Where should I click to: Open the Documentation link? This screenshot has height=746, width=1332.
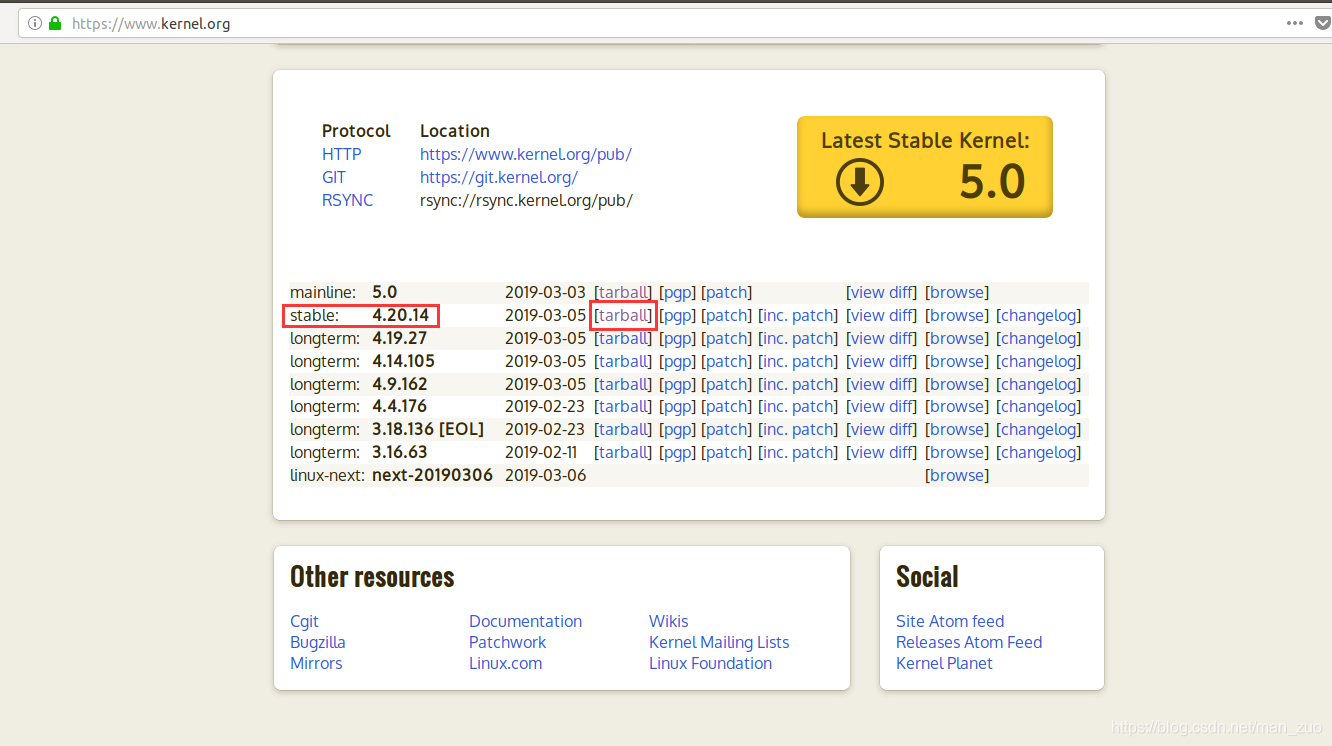click(x=525, y=621)
